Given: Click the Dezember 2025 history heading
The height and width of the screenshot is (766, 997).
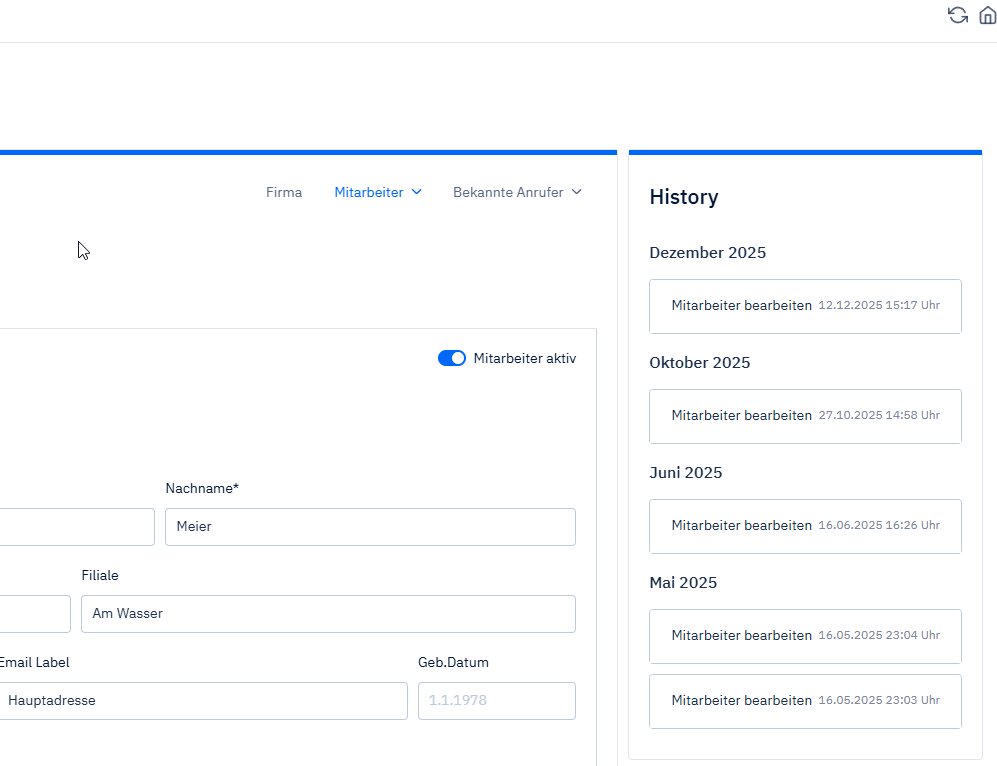Looking at the screenshot, I should (707, 253).
